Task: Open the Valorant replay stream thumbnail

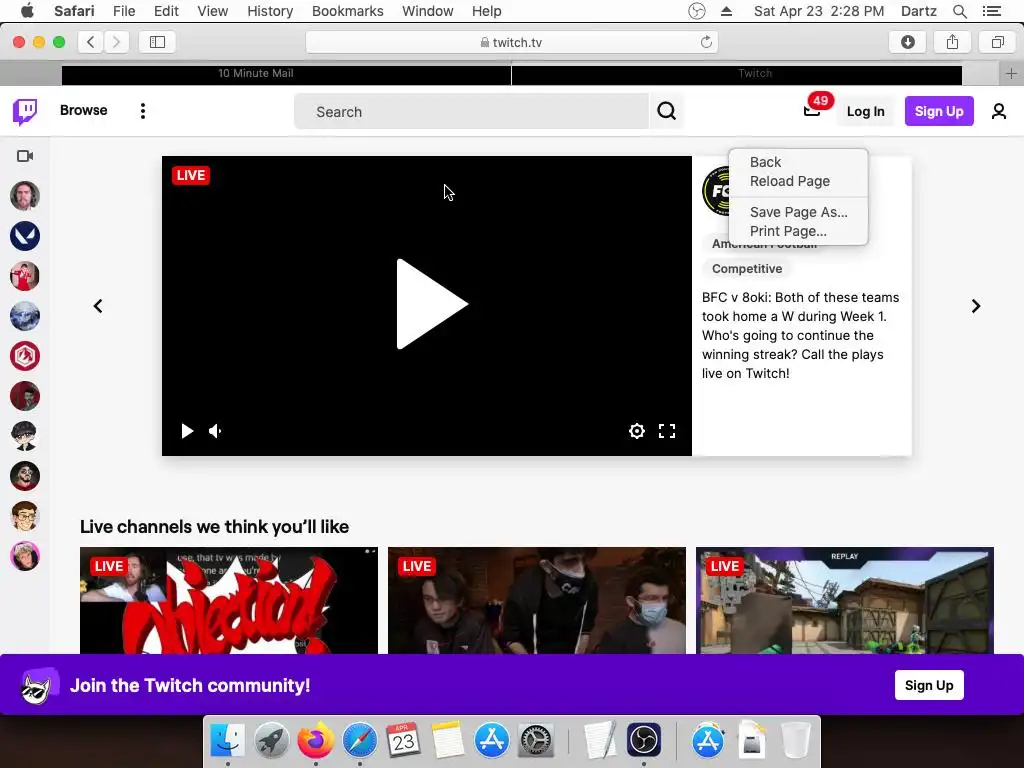Action: 844,601
